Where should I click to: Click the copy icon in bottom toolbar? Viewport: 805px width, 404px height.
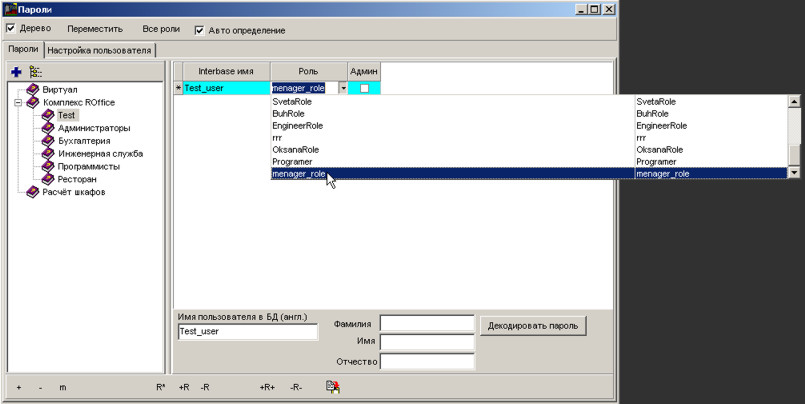pyautogui.click(x=333, y=386)
